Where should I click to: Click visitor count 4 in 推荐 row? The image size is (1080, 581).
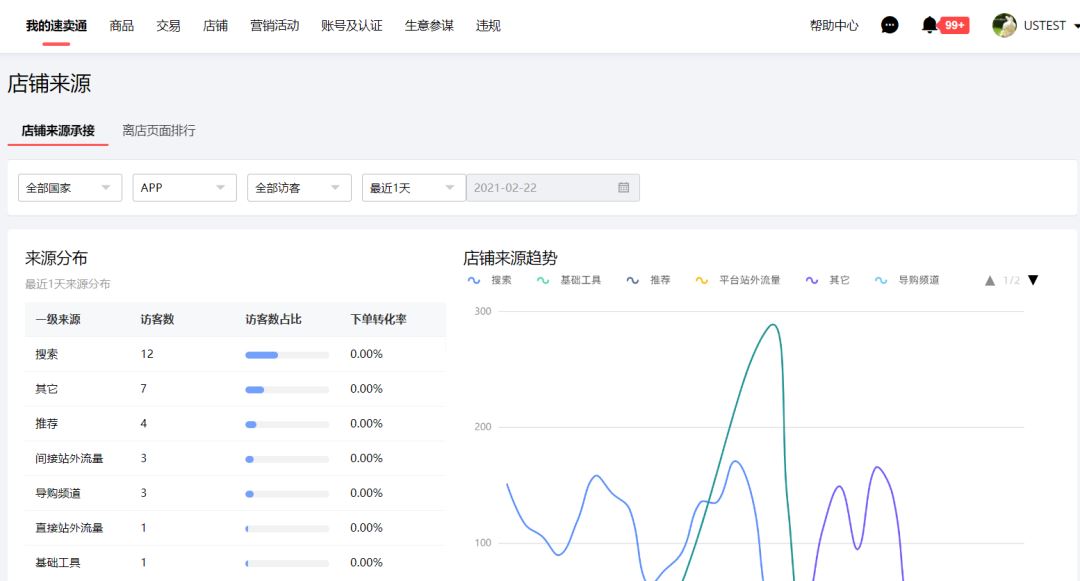click(x=143, y=423)
